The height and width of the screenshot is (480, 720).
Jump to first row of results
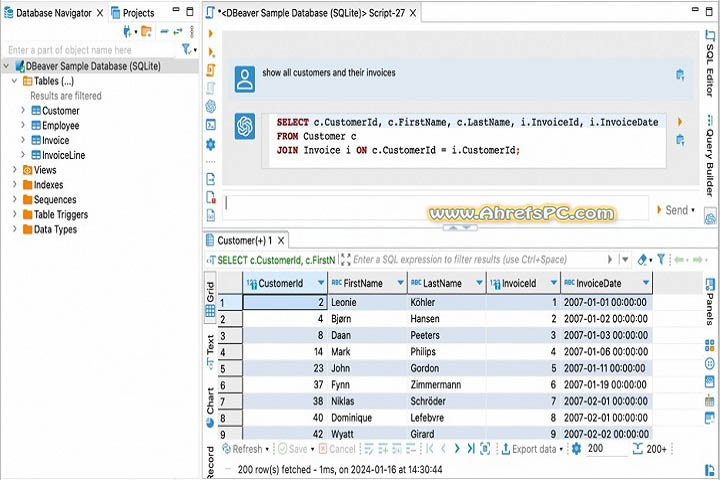430,449
